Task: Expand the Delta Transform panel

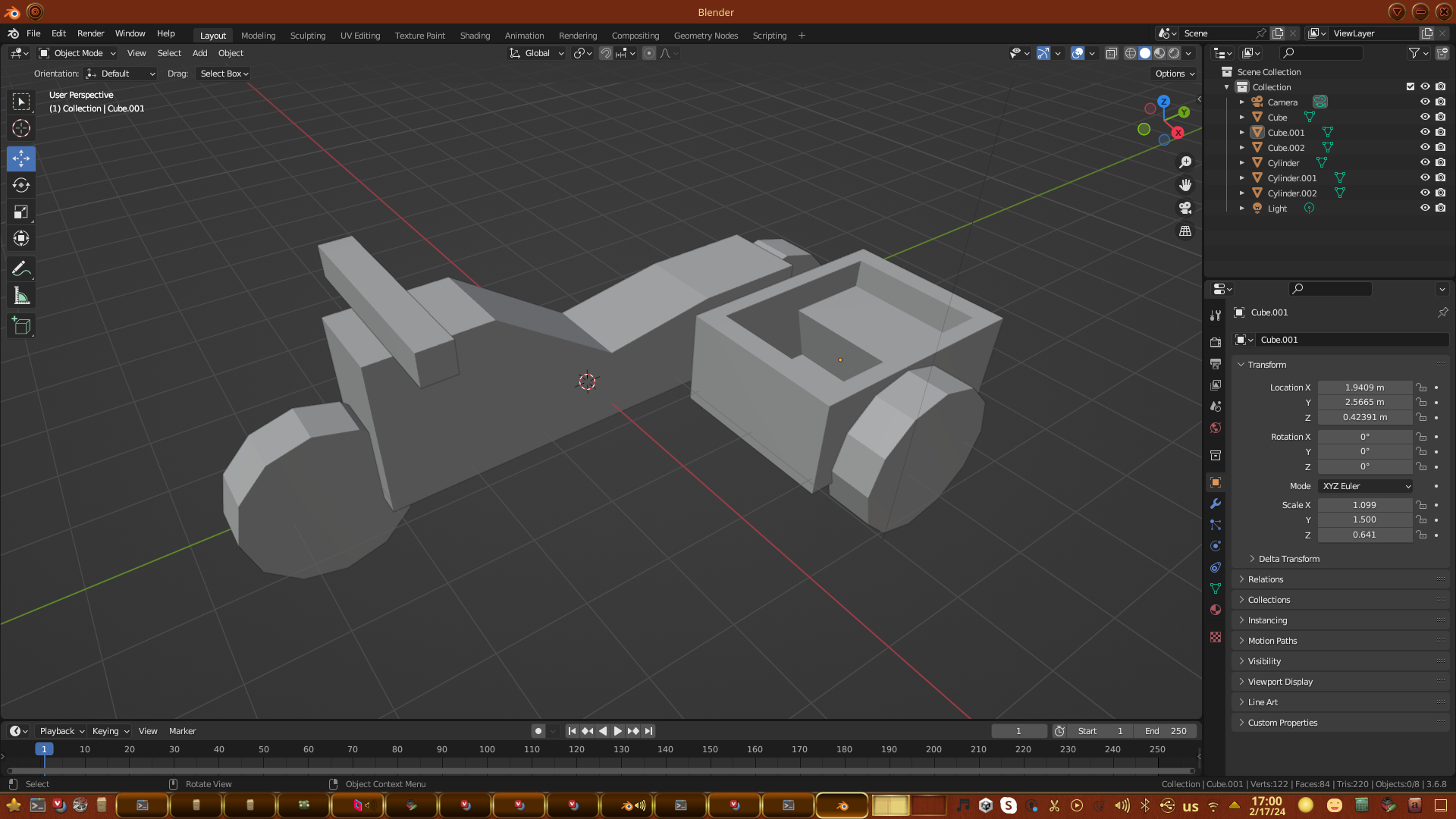Action: click(1288, 559)
